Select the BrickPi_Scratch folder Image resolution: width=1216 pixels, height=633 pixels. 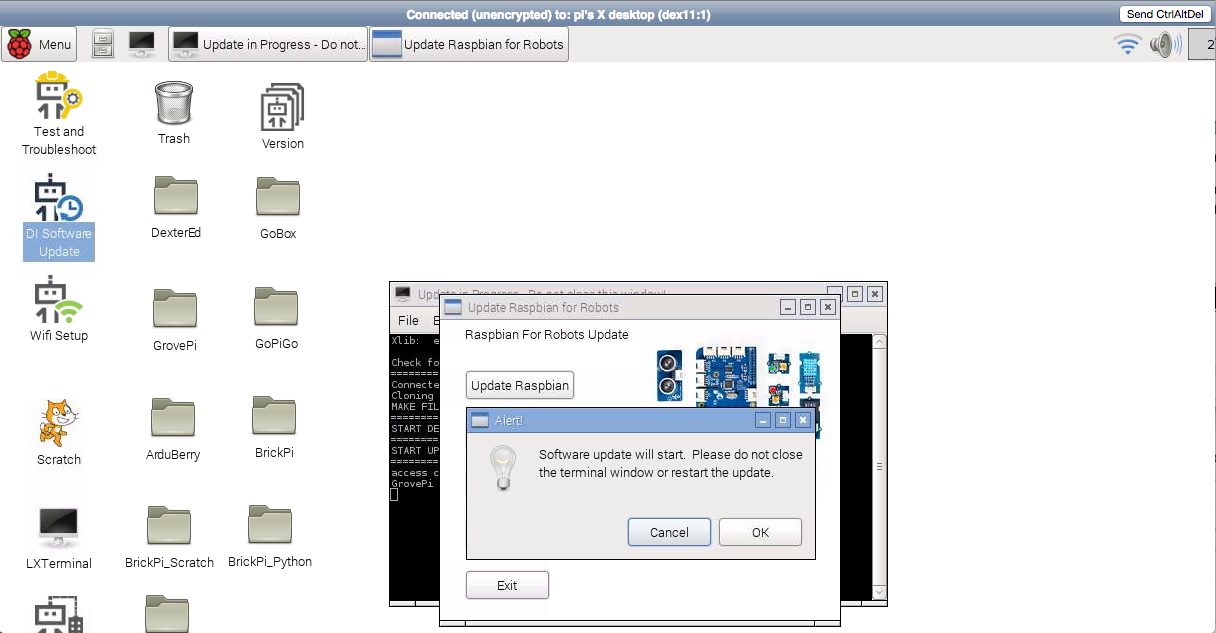coord(170,537)
